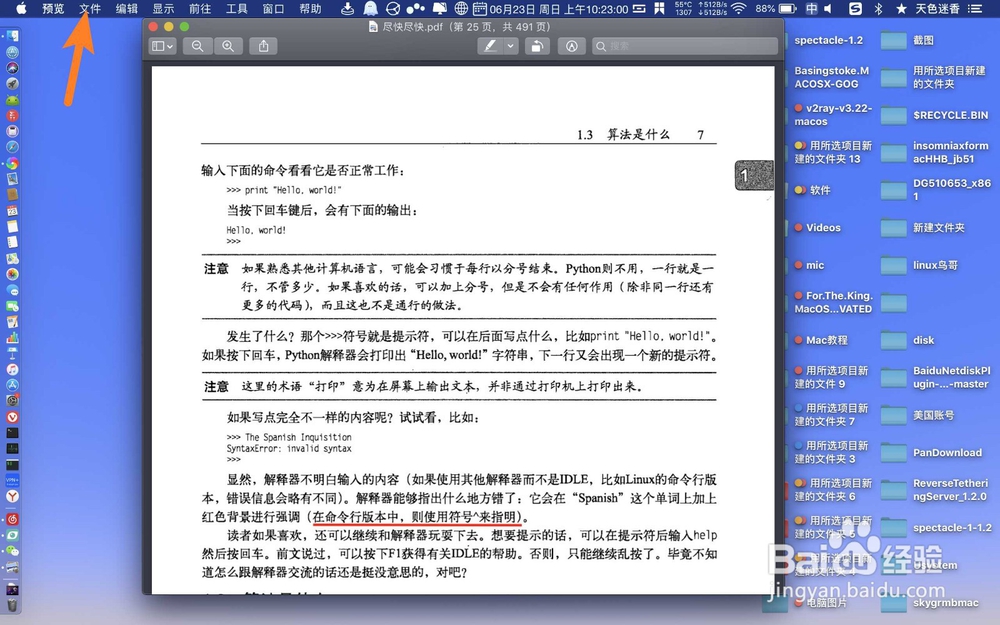Open Calendar from the Dock
The height and width of the screenshot is (625, 1000).
click(12, 210)
